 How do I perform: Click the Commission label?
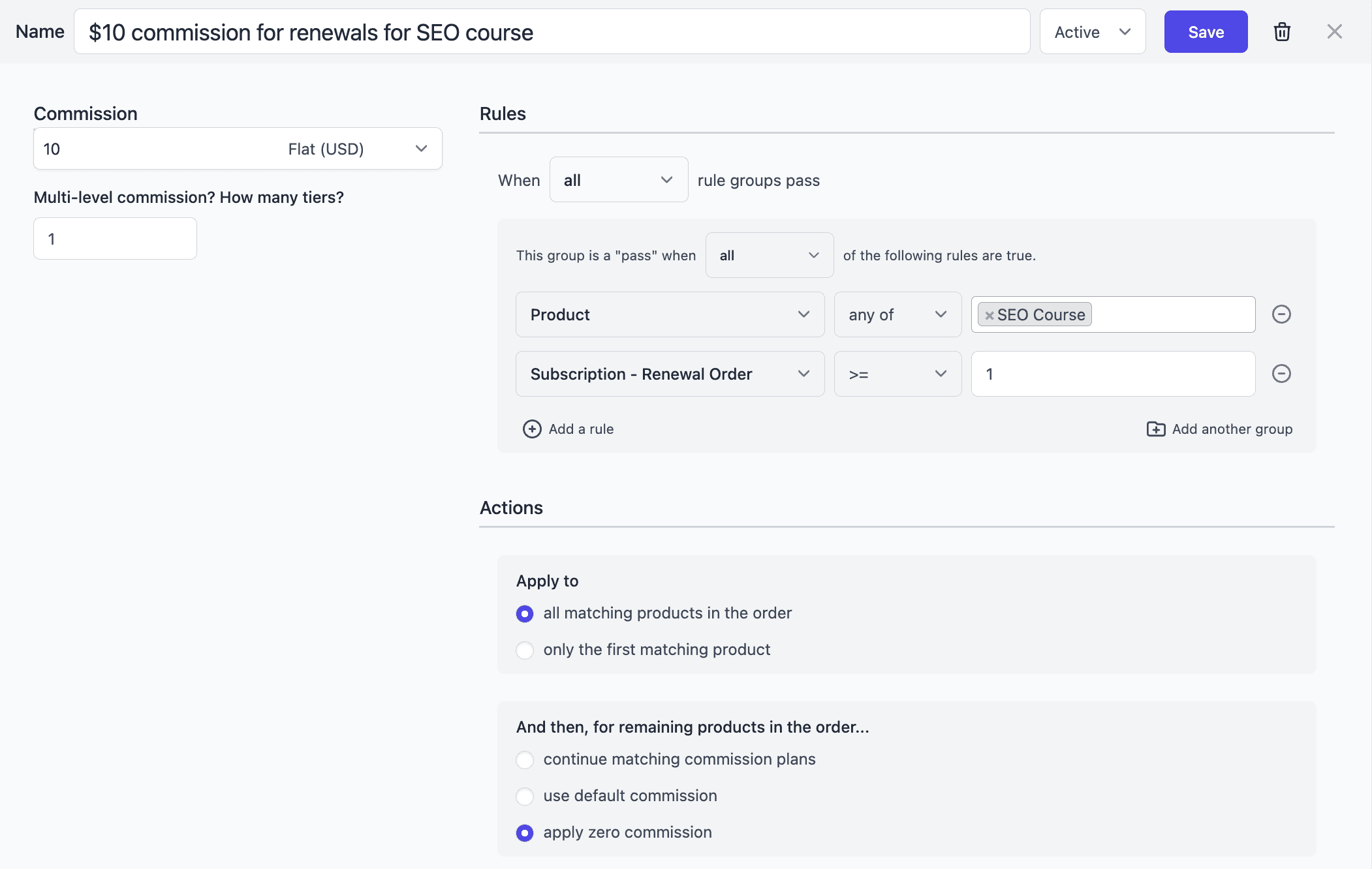point(86,114)
